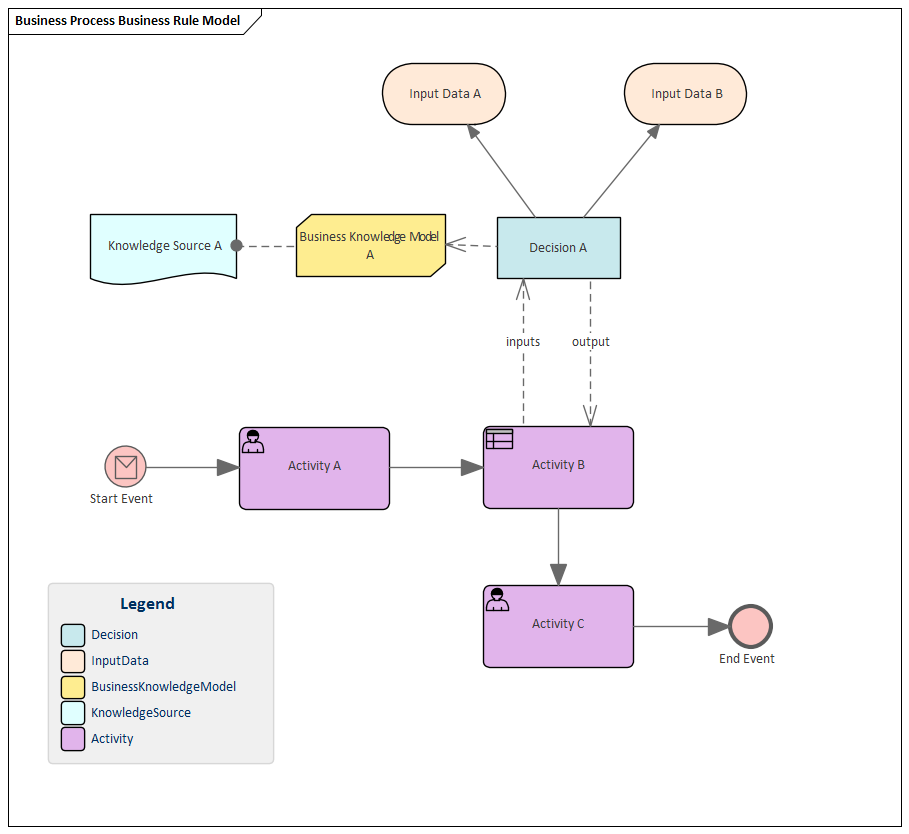Select the End Event circle
The height and width of the screenshot is (834, 909).
point(750,627)
